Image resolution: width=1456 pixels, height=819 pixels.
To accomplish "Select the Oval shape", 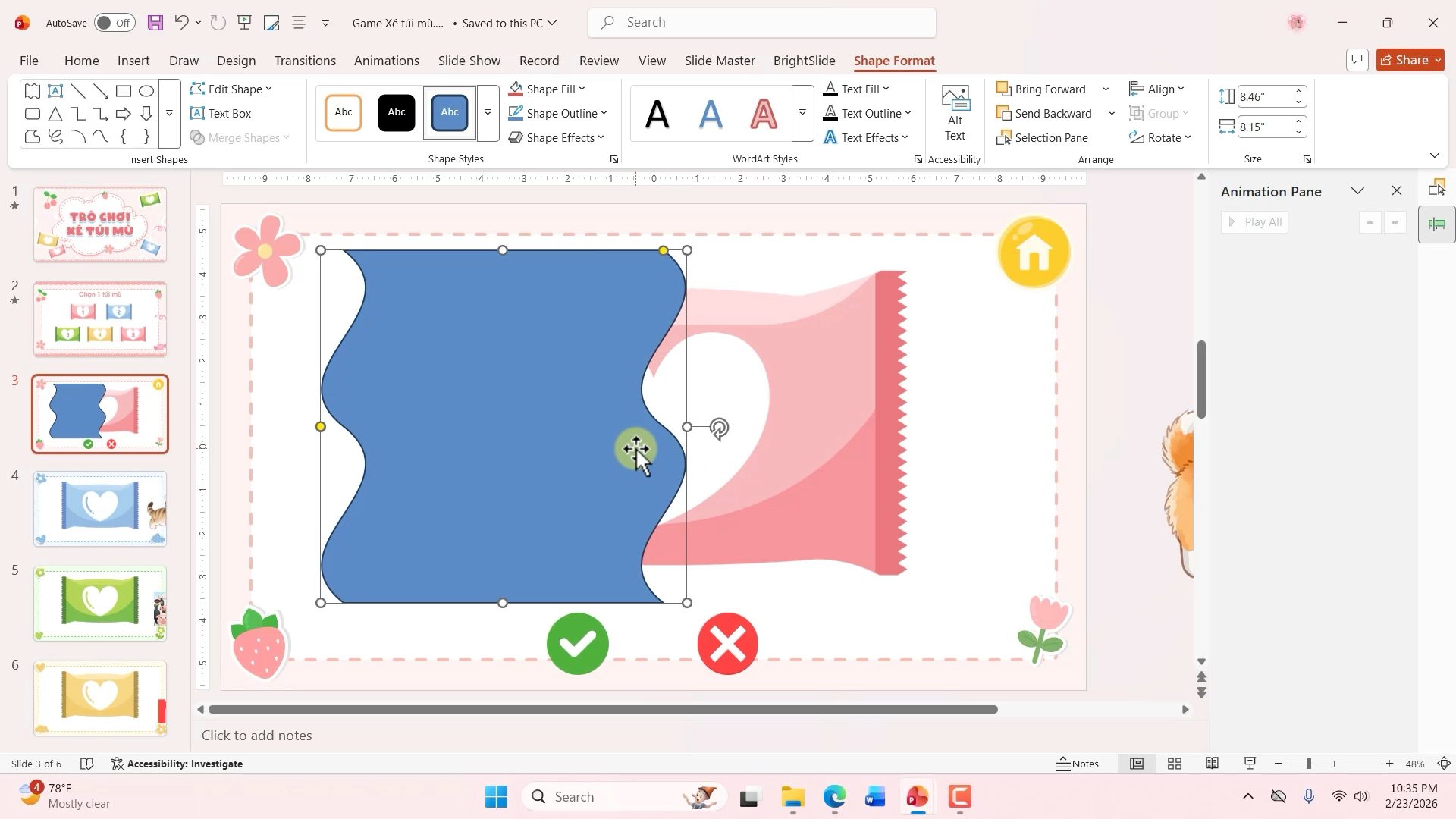I will point(146,91).
